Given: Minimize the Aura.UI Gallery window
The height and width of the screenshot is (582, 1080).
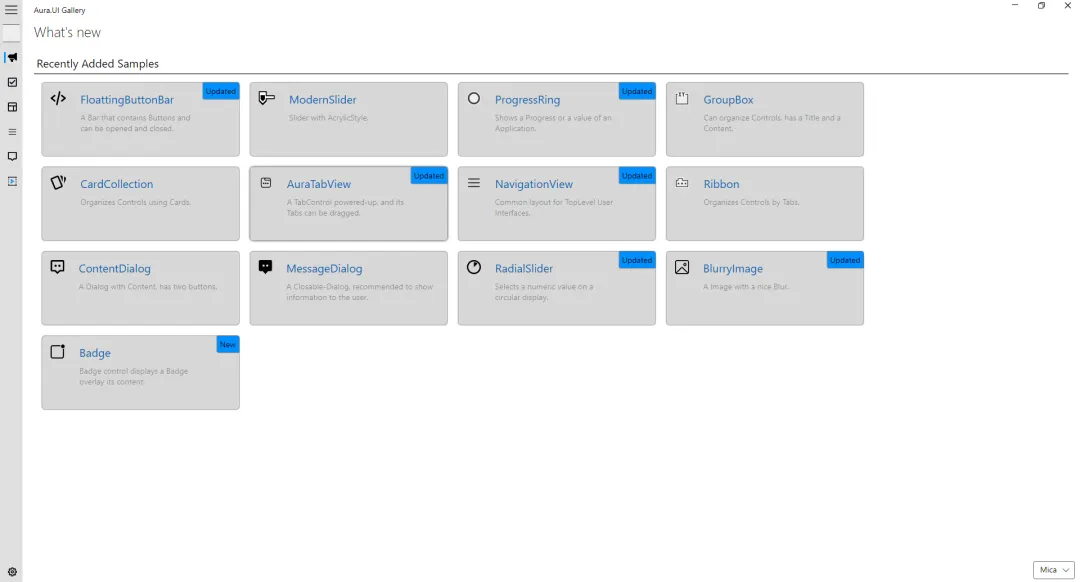Looking at the screenshot, I should (1015, 6).
